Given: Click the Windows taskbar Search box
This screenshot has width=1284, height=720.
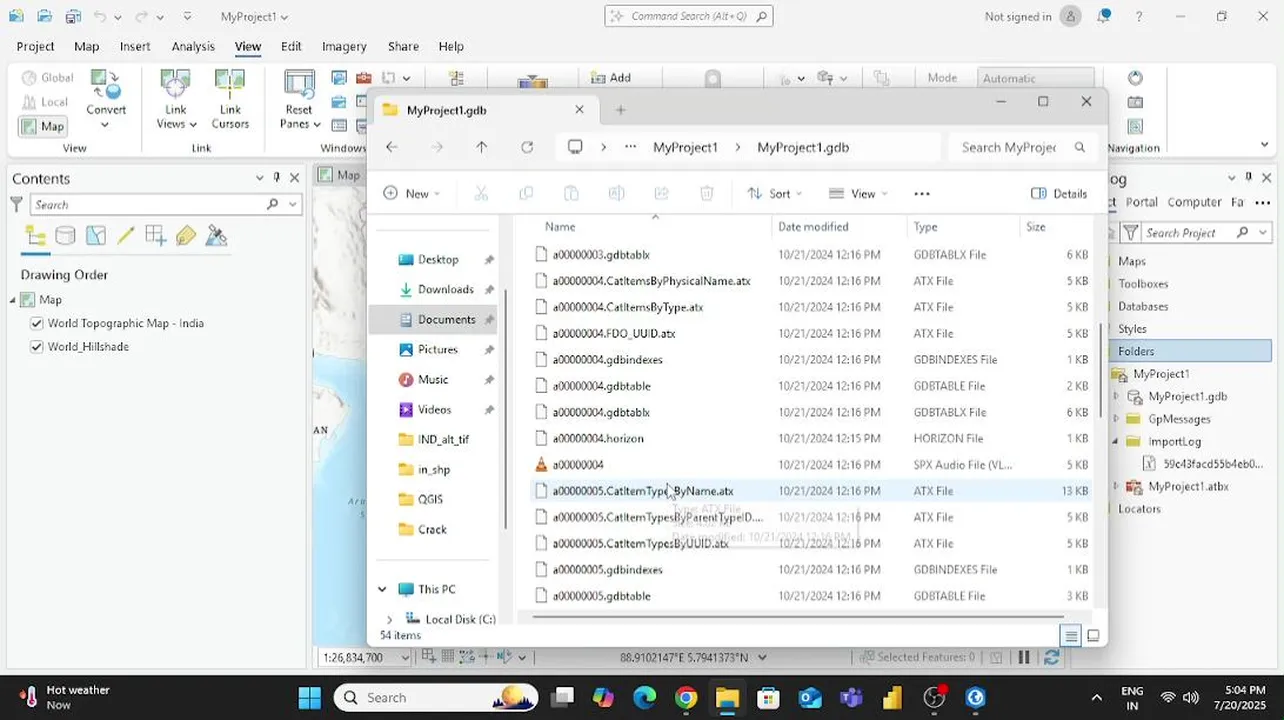Looking at the screenshot, I should pyautogui.click(x=435, y=697).
